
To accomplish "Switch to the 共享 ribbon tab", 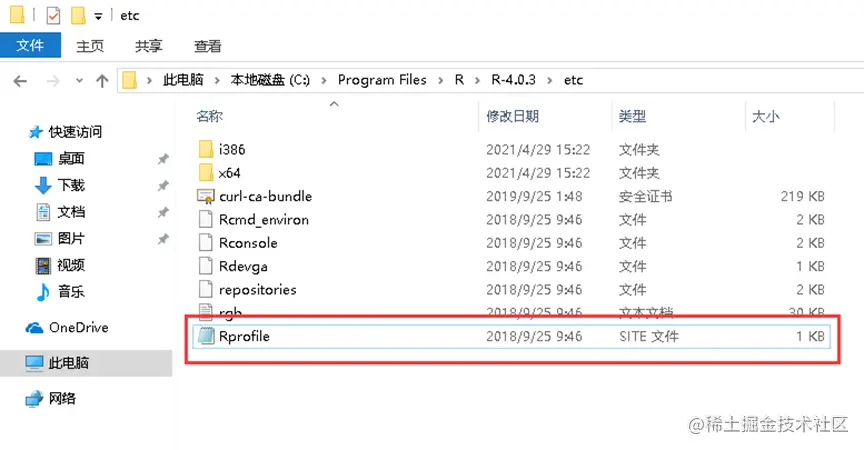I will [149, 46].
